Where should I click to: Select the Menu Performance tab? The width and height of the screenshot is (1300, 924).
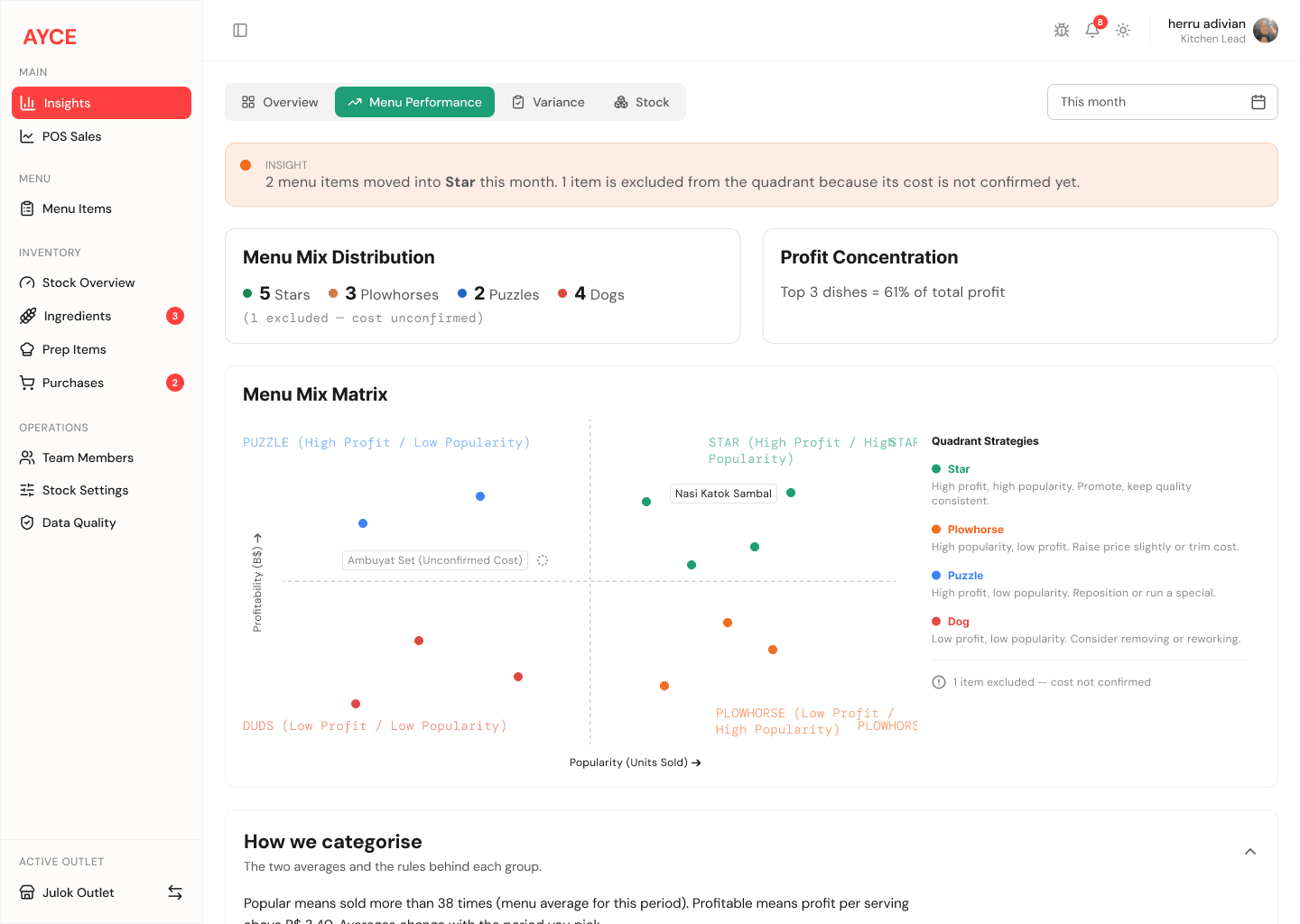414,102
